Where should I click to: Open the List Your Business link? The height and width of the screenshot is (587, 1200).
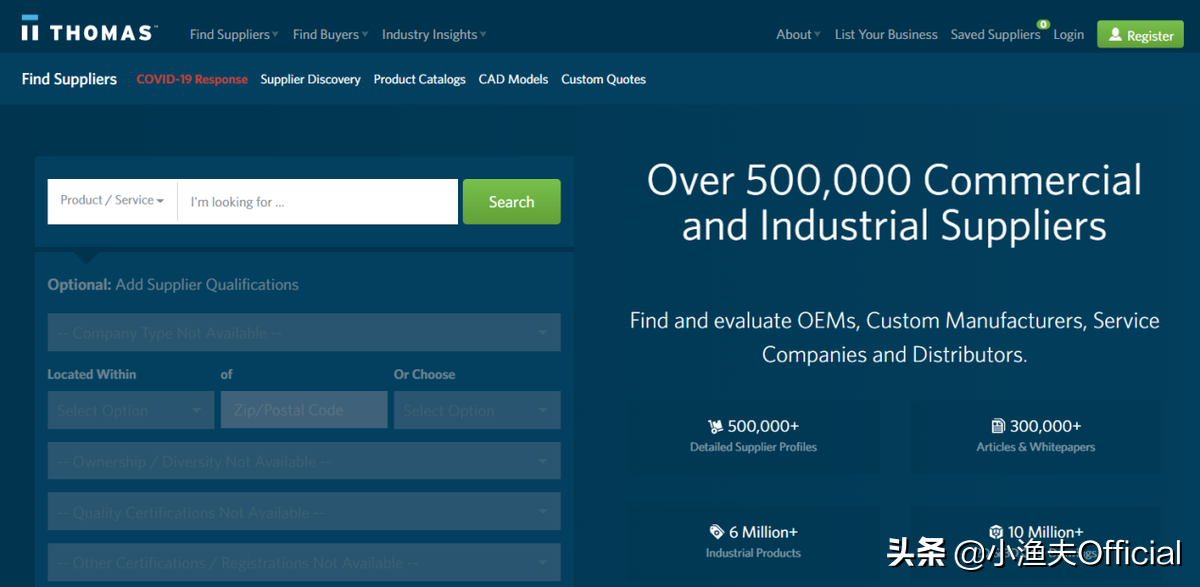886,34
